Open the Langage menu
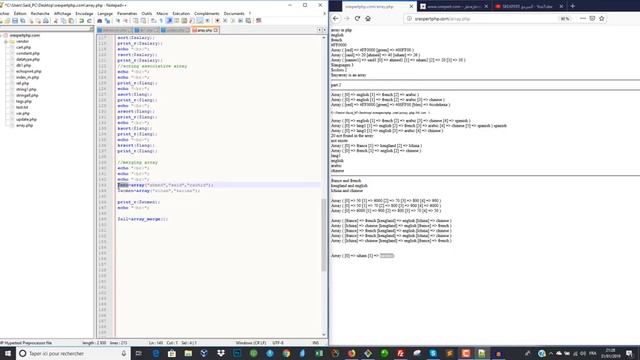640x360 pixels. (105, 13)
